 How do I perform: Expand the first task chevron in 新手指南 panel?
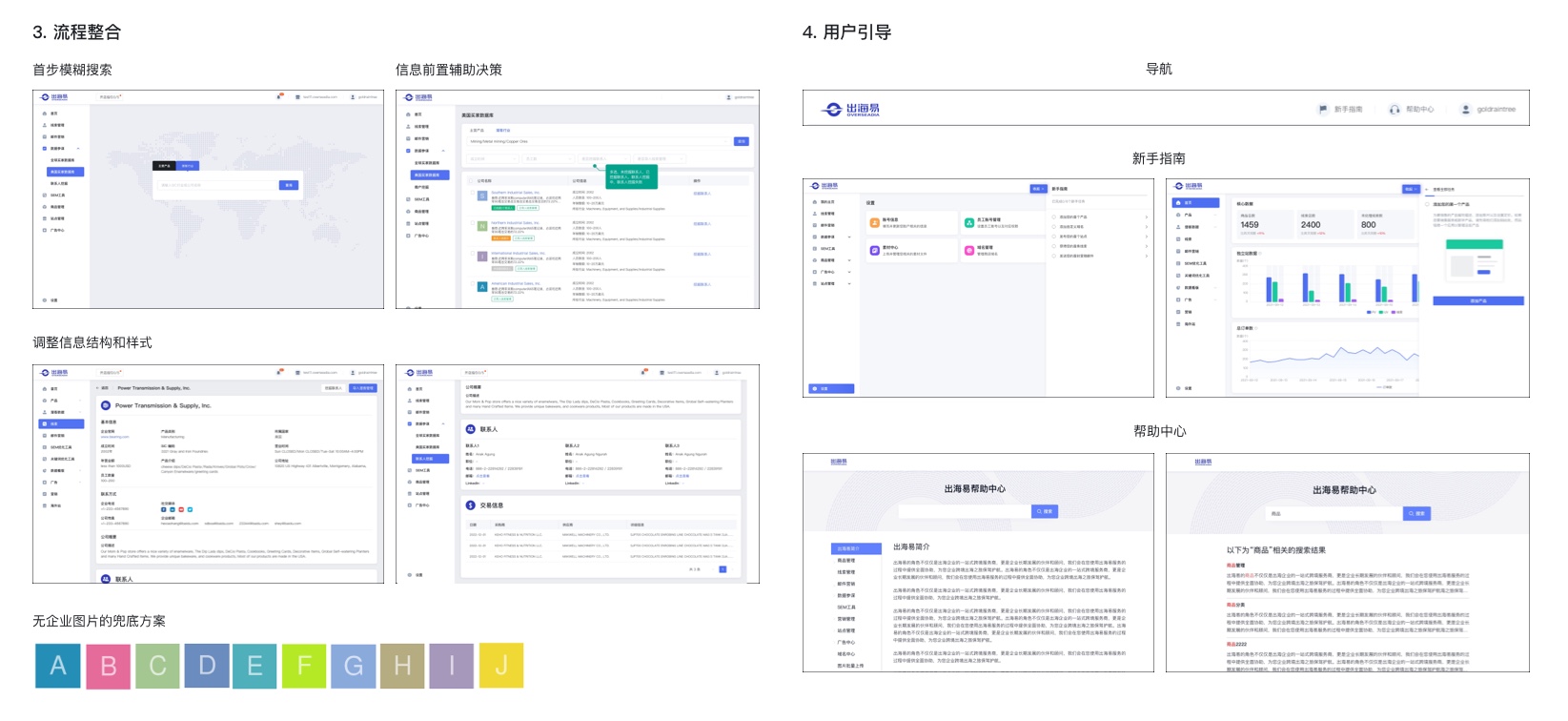click(1146, 217)
